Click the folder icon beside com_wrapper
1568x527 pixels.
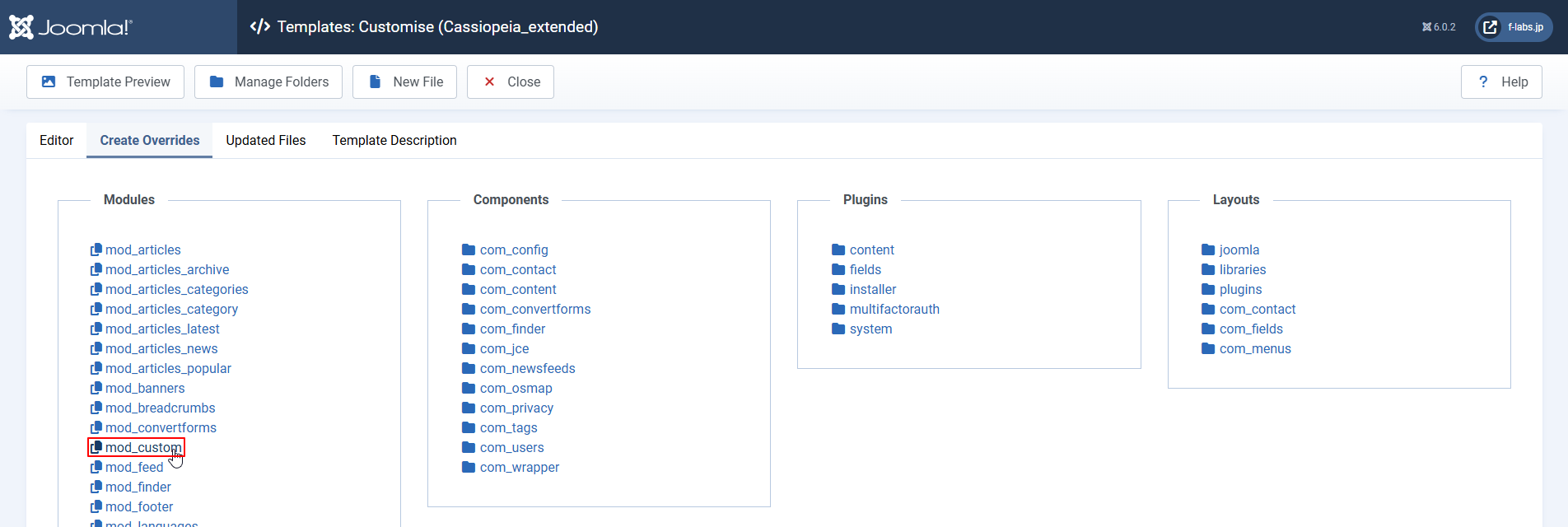click(469, 467)
